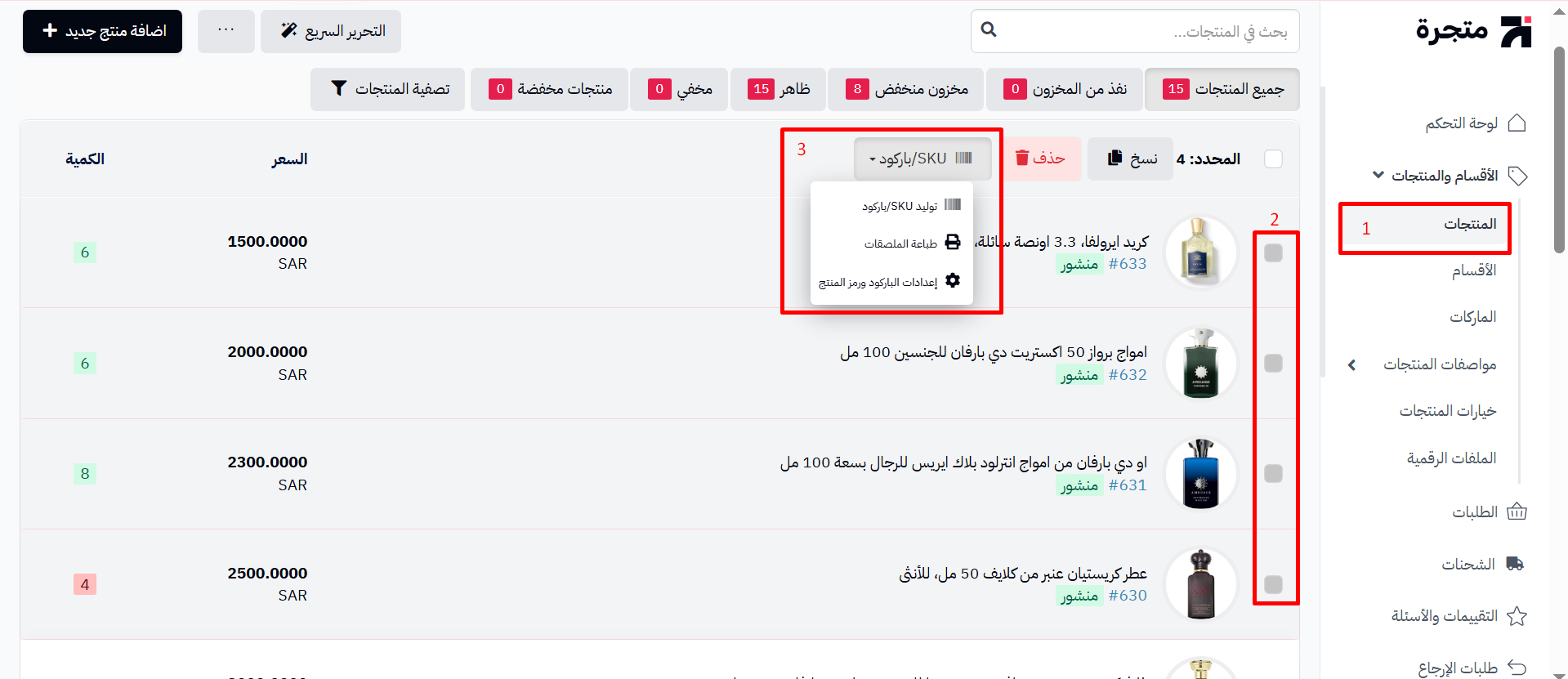Viewport: 1568px width, 679px height.
Task: Click the orders basket icon الطلبات
Action: [1517, 511]
